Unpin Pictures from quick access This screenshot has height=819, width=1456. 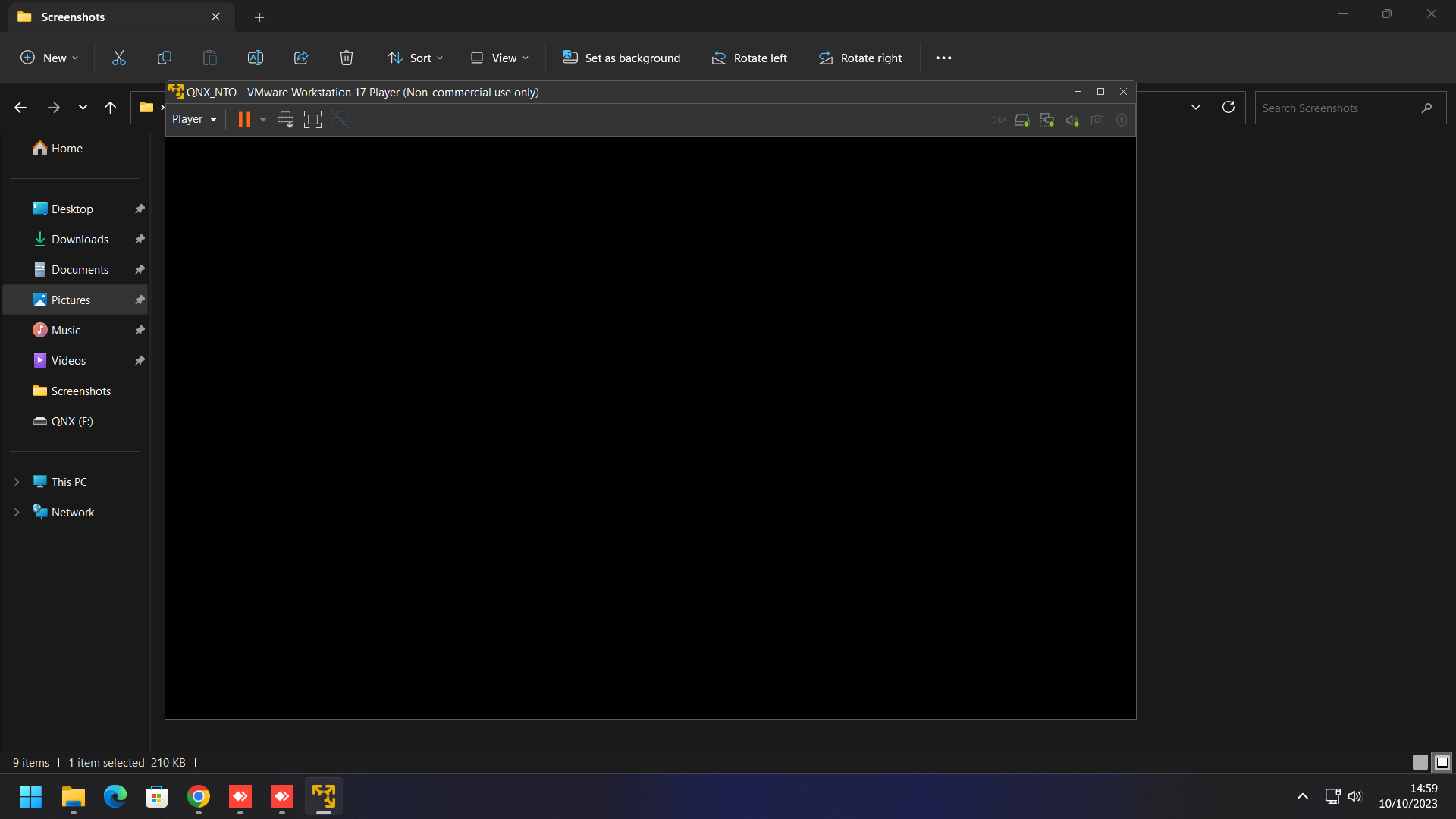coord(140,300)
